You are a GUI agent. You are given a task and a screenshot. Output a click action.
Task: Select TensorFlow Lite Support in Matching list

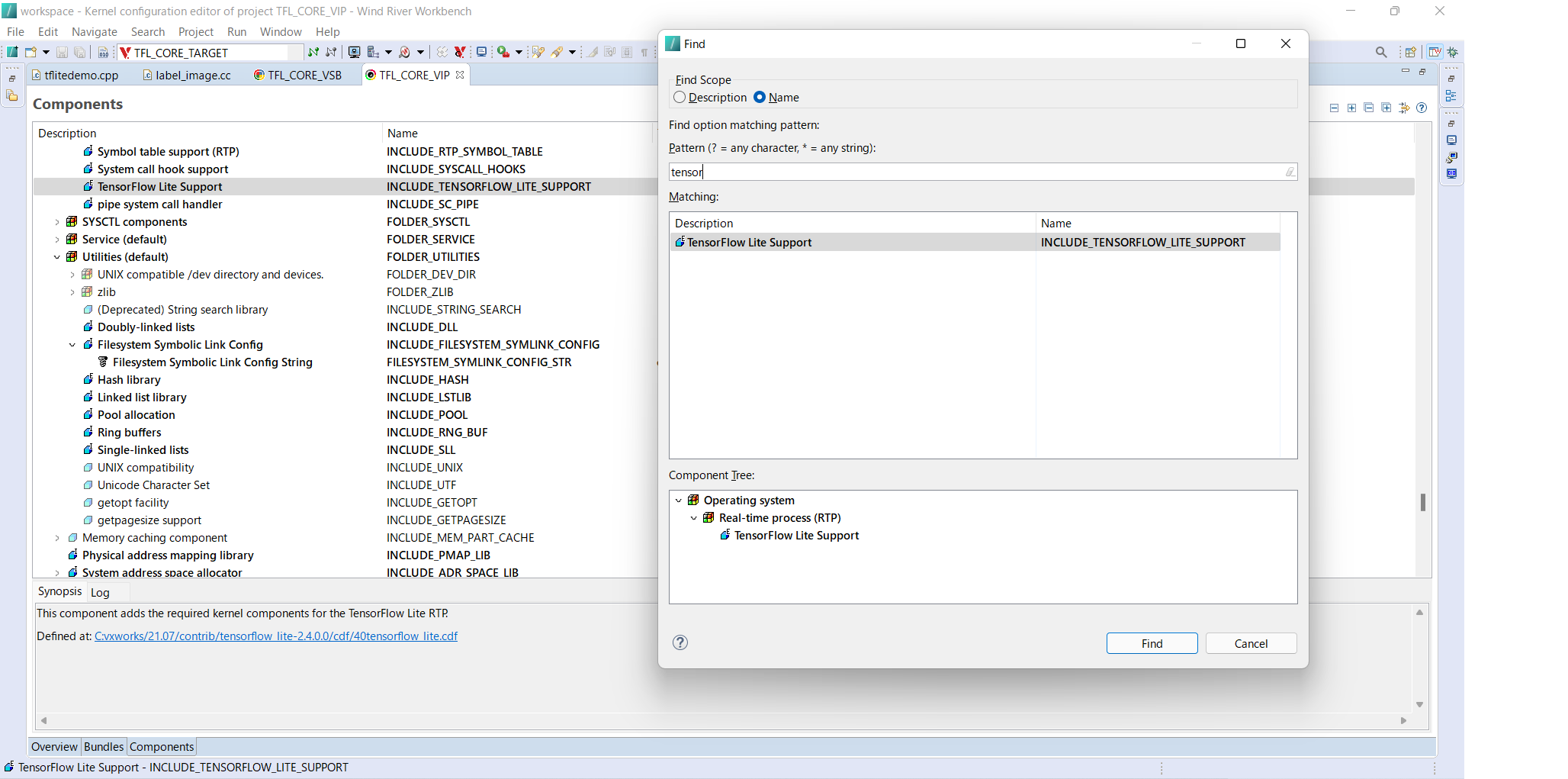click(975, 243)
